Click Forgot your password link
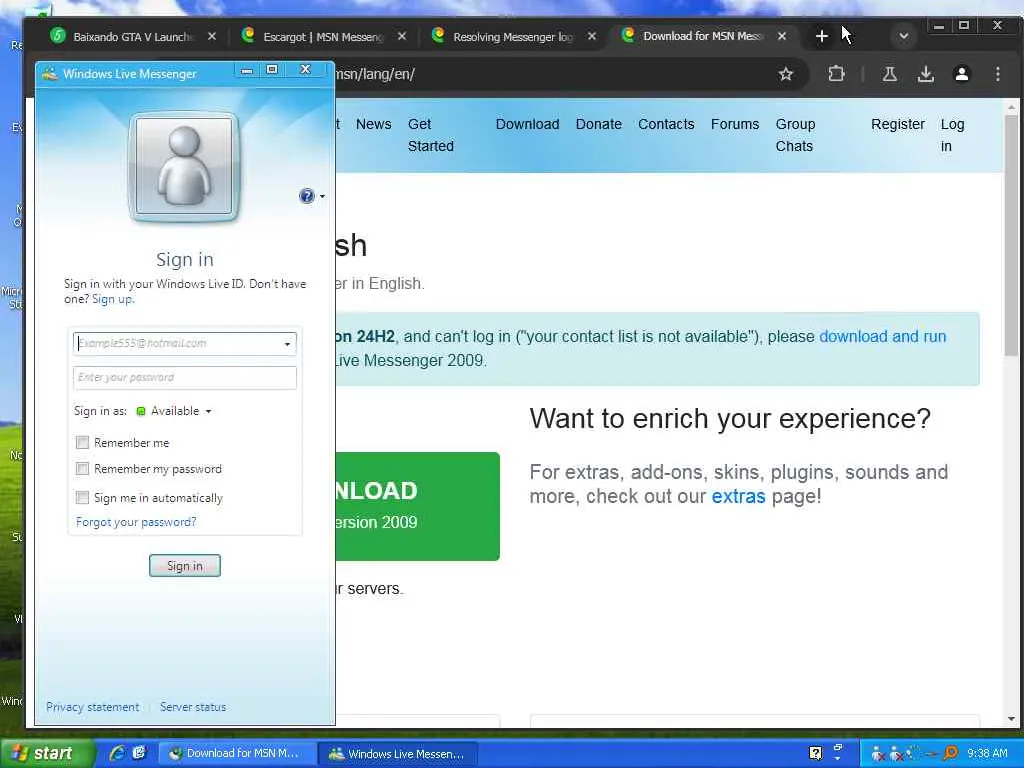Screen dimensions: 1024x768 (x=136, y=522)
